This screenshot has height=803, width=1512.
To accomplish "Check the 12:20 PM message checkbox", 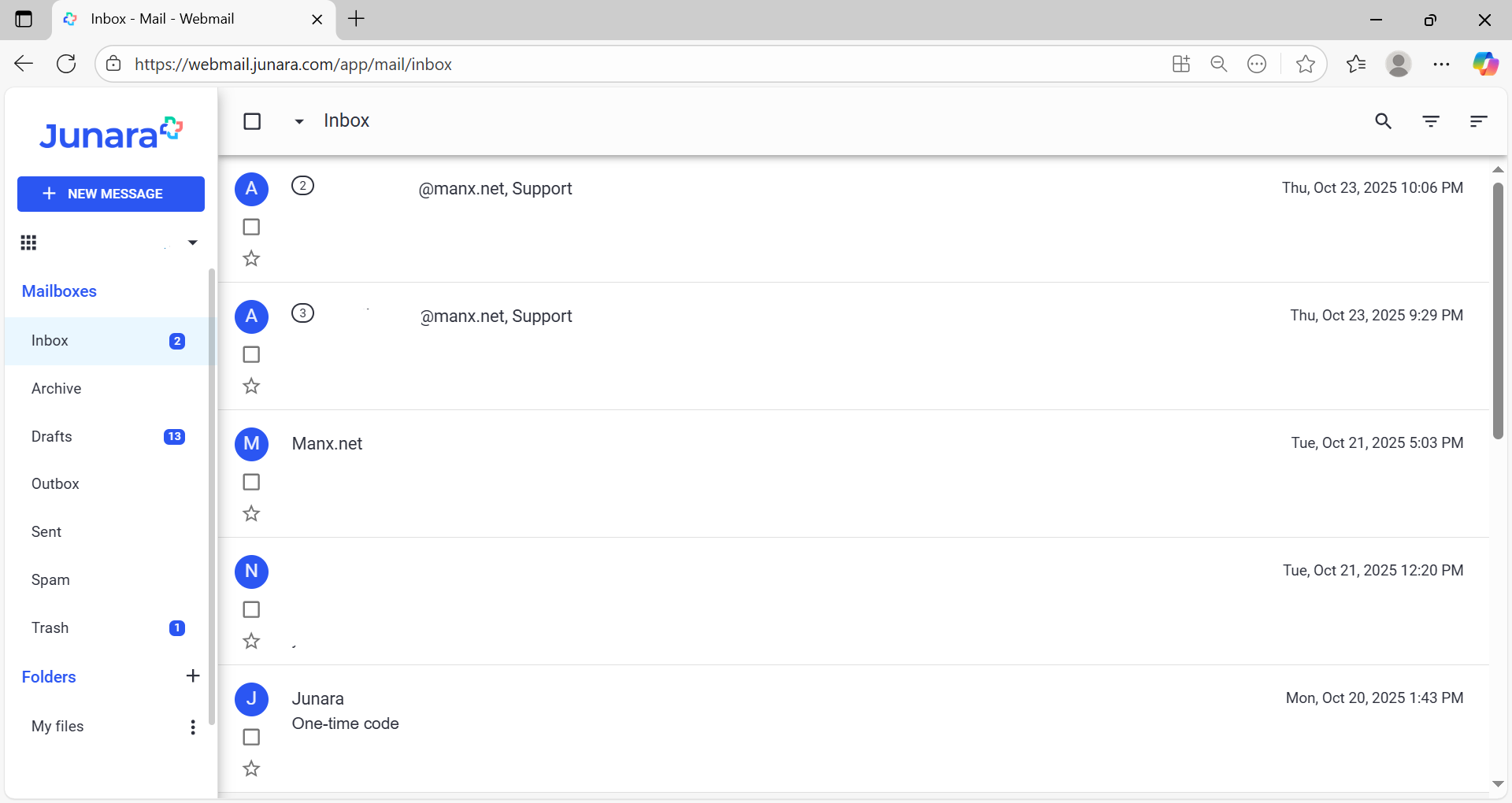I will pos(251,609).
